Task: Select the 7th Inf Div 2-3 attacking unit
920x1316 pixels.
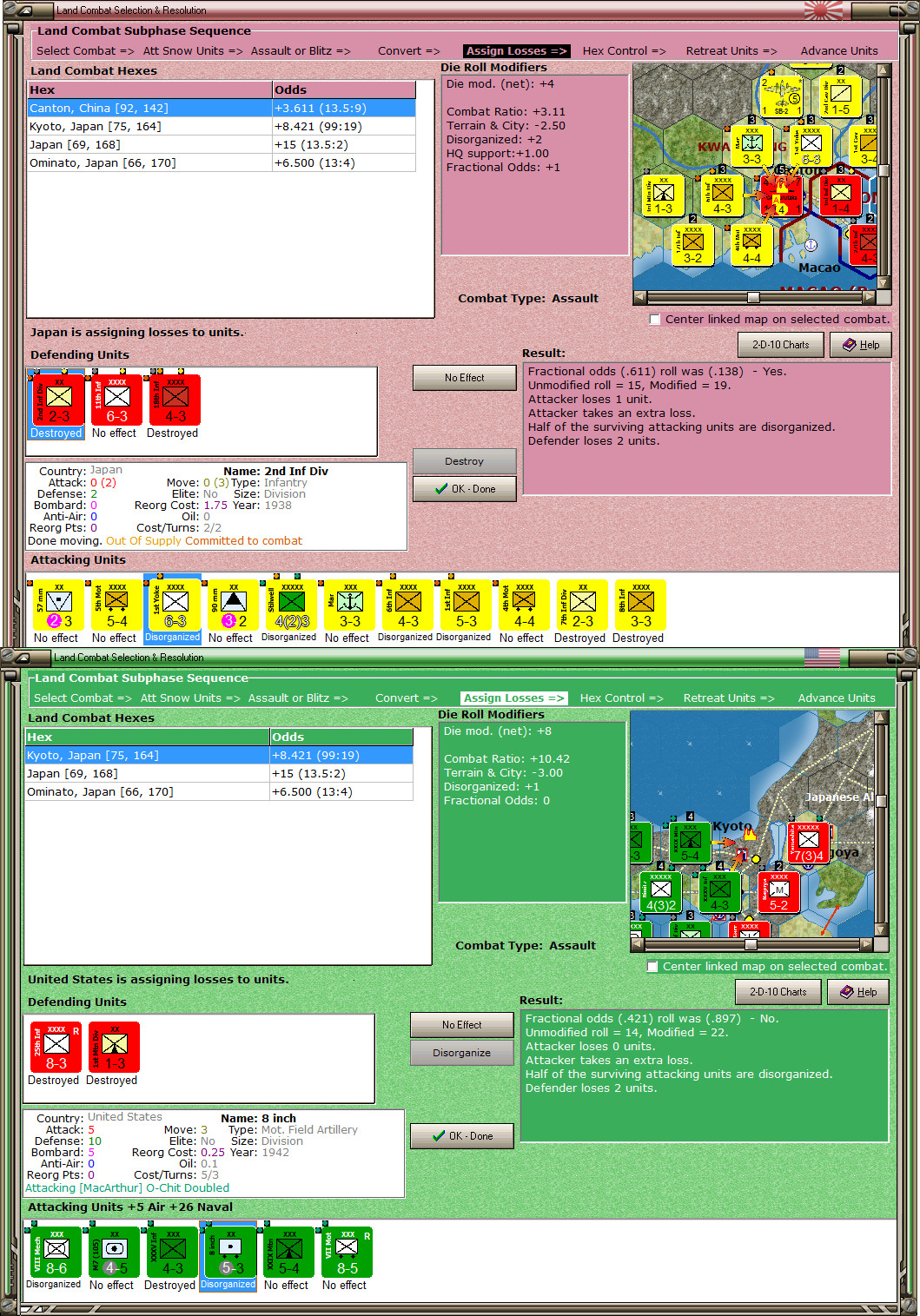Action: 583,605
